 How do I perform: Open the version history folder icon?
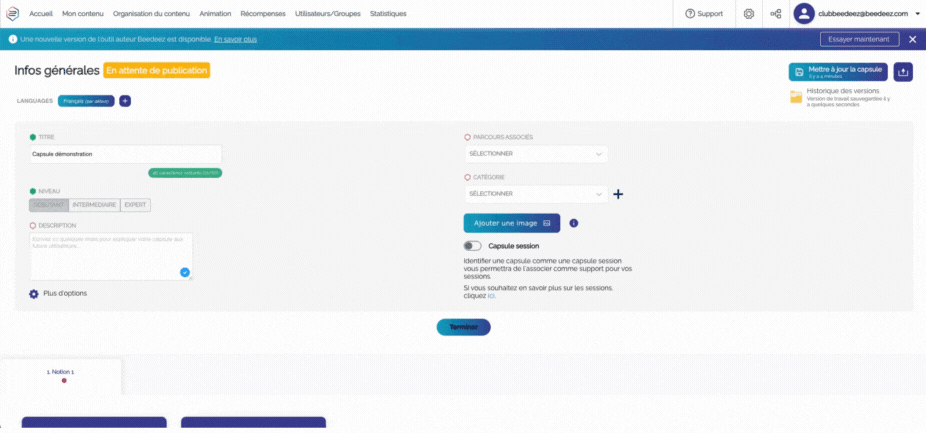point(796,97)
